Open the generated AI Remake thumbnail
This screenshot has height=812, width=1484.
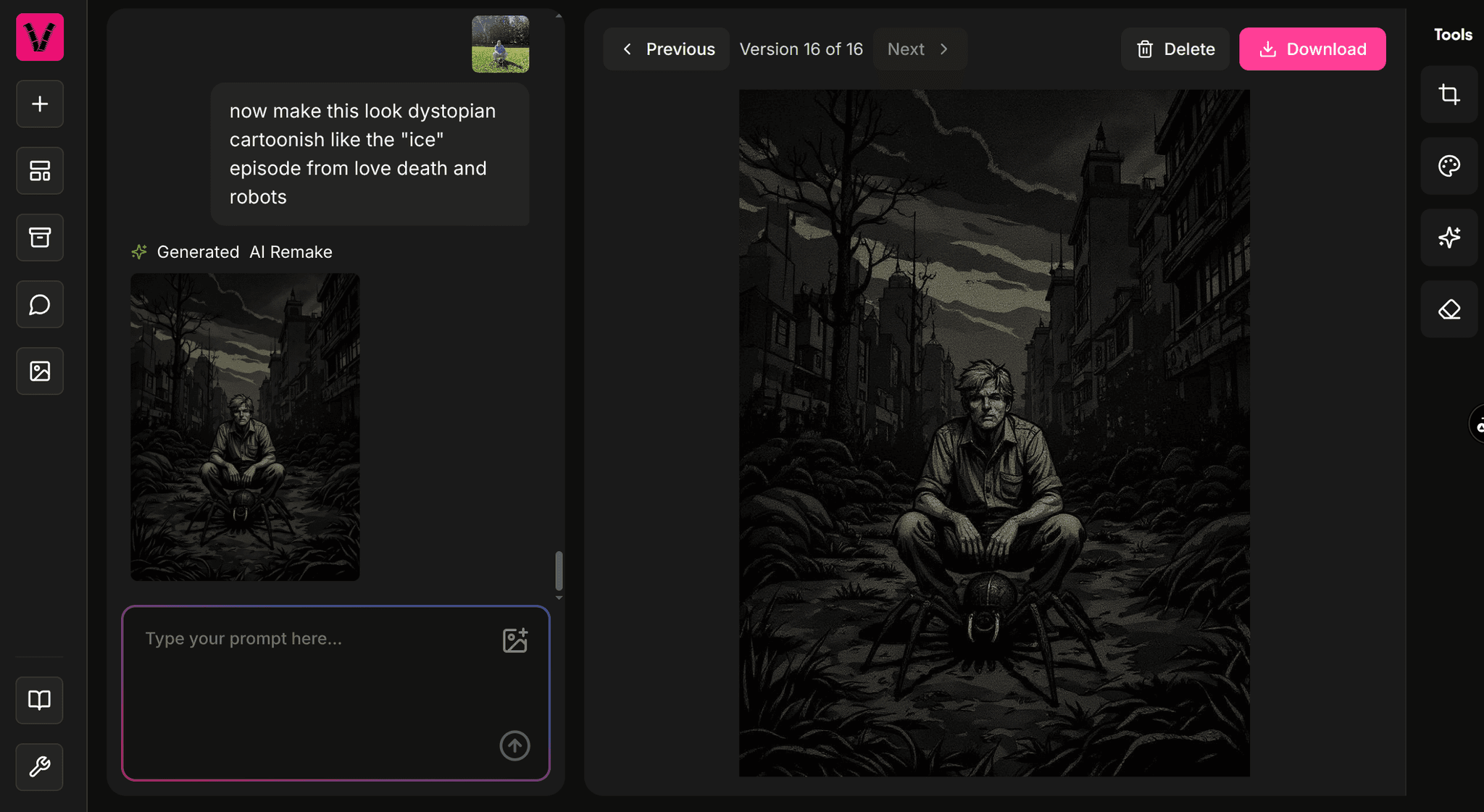point(245,427)
